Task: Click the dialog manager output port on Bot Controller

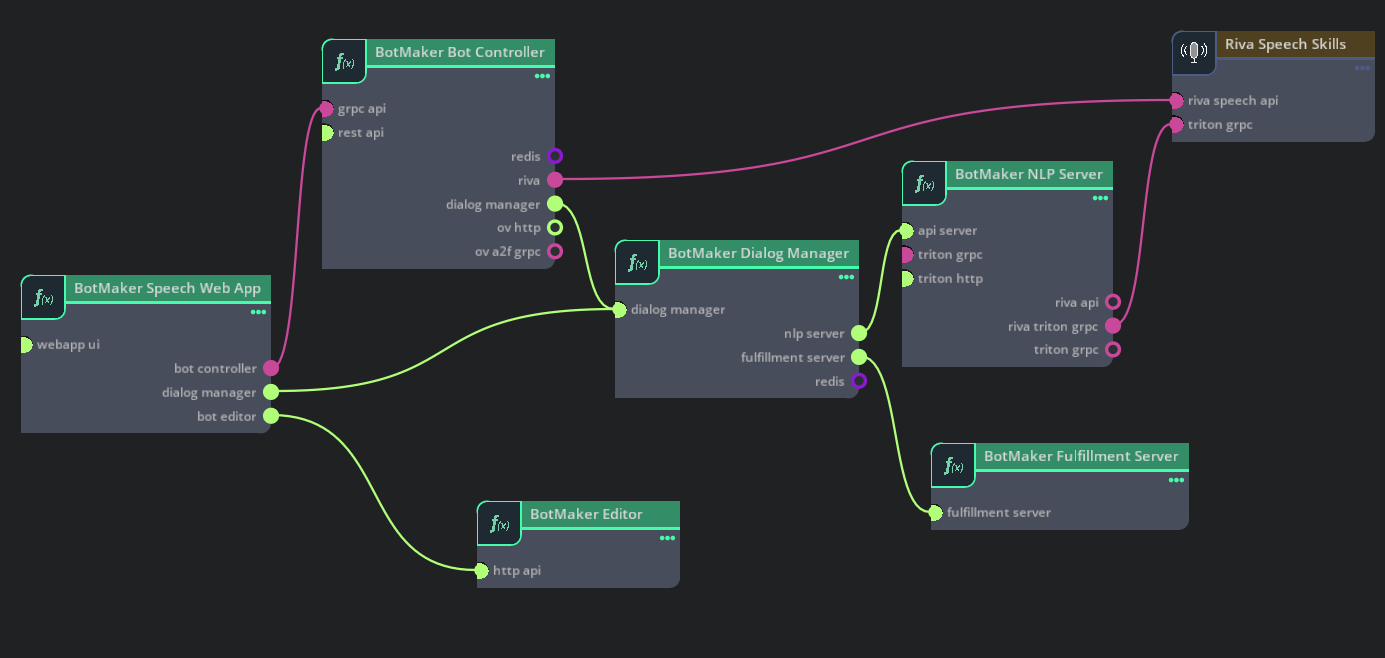Action: [555, 204]
